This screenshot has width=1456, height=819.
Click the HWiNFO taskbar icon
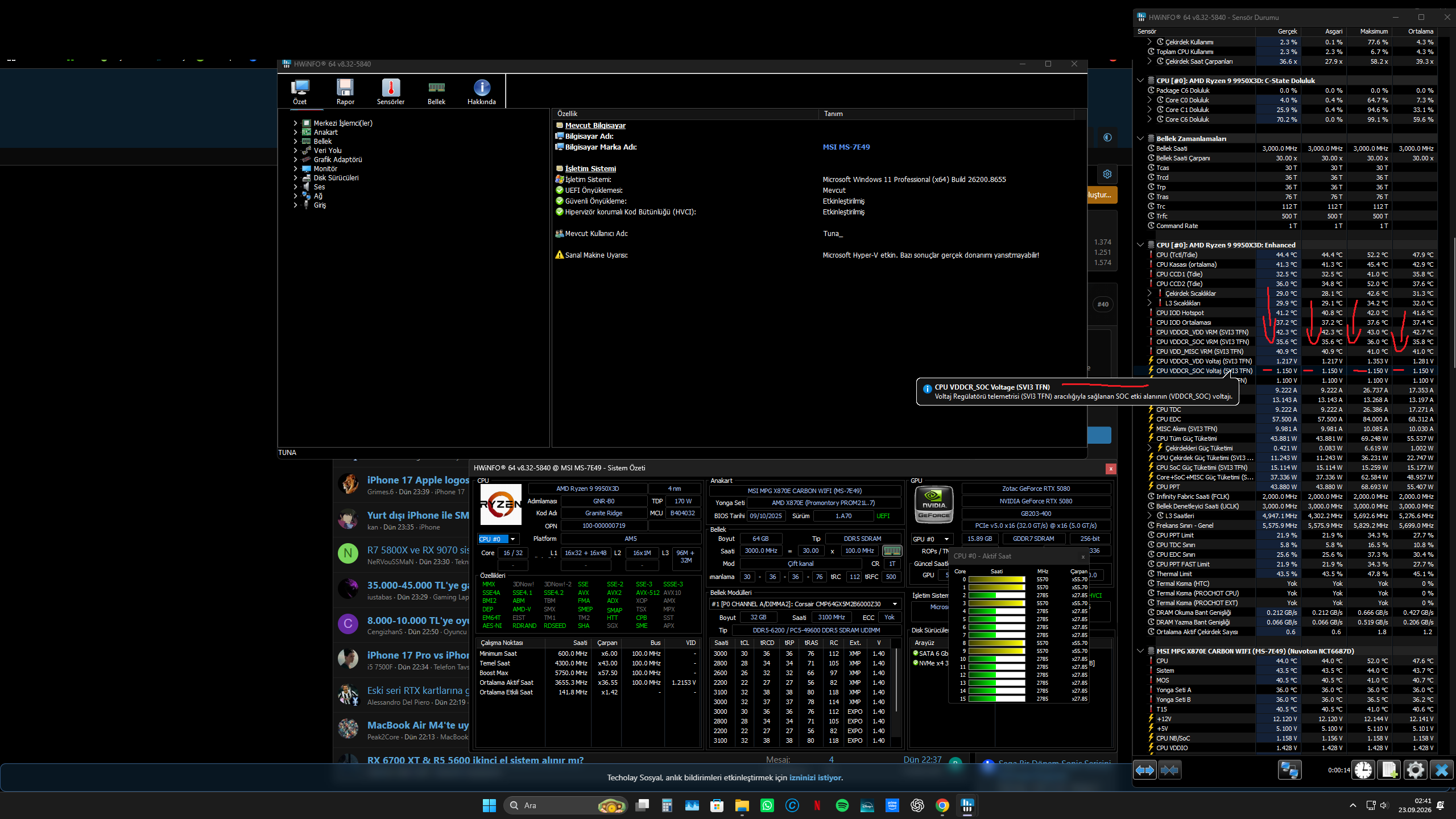967,805
